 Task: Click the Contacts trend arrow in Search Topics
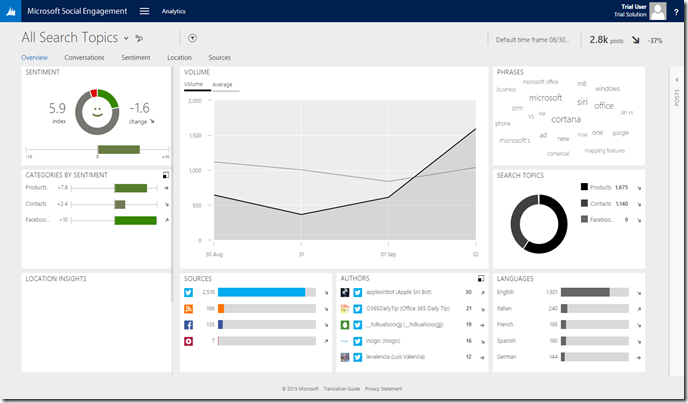[639, 204]
